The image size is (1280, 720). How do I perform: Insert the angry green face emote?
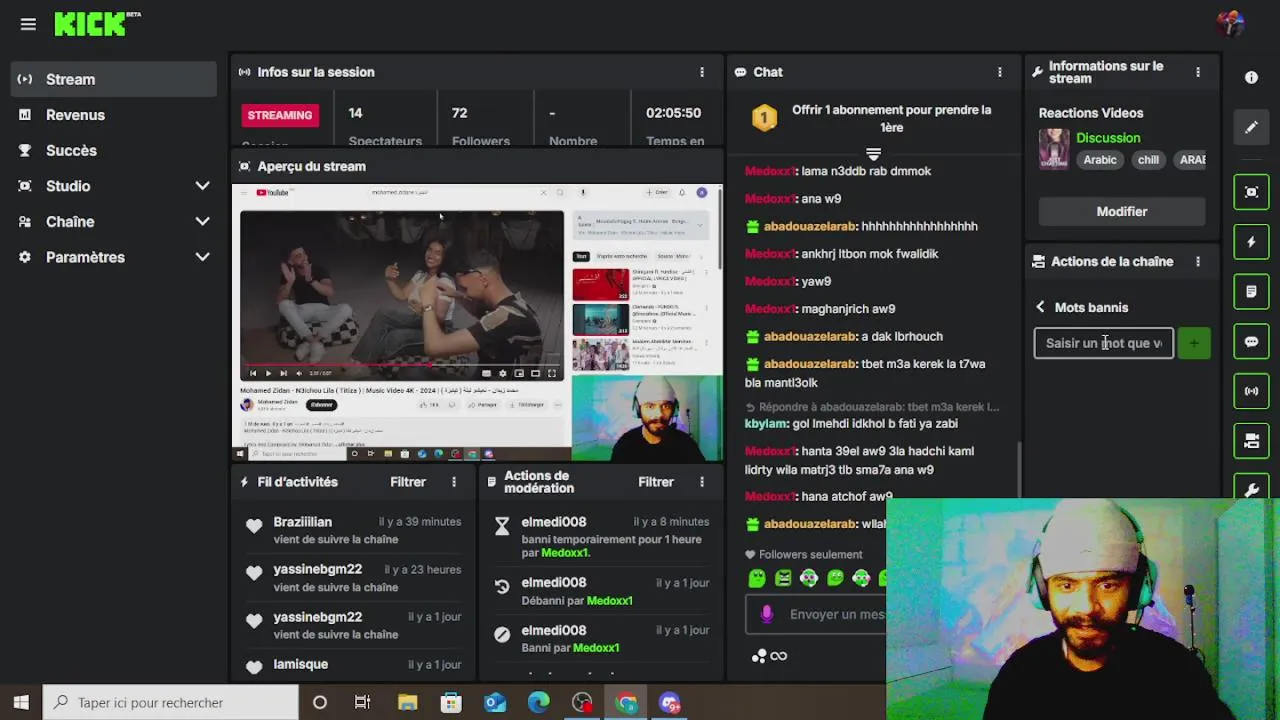[x=783, y=578]
